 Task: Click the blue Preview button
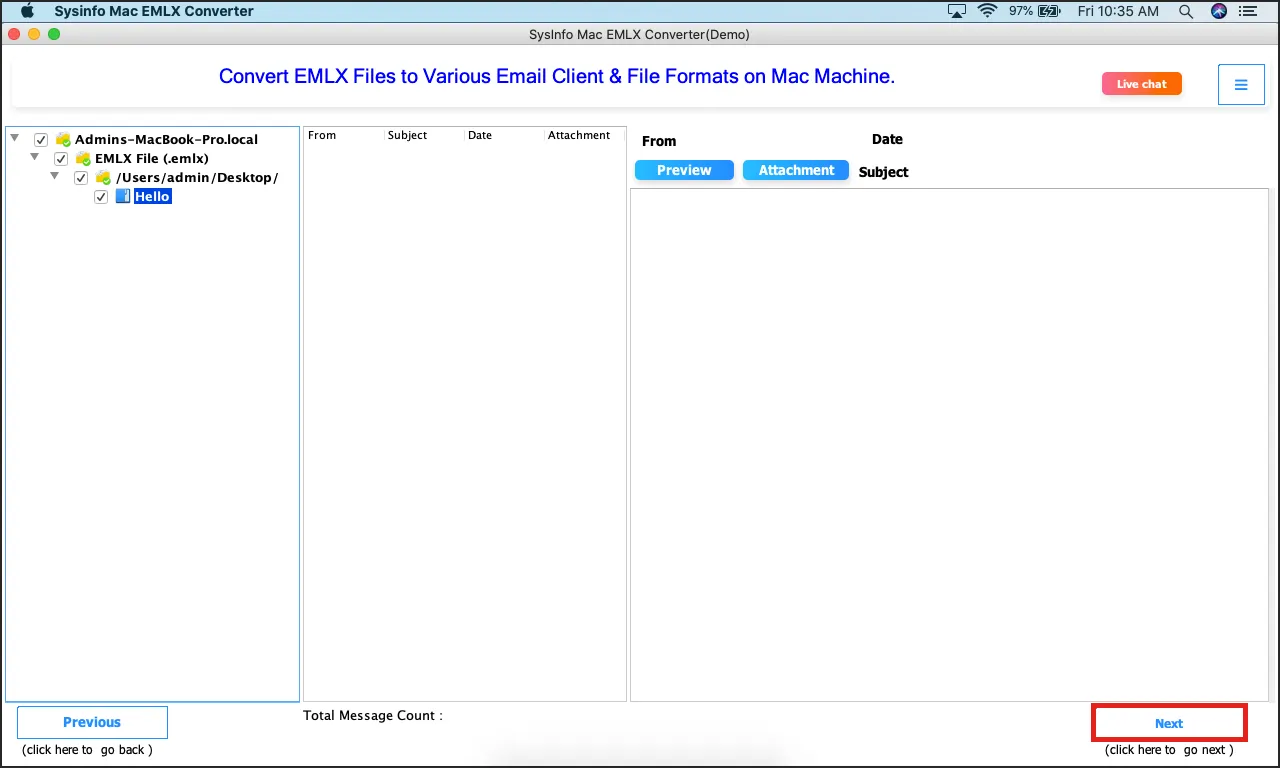point(684,170)
